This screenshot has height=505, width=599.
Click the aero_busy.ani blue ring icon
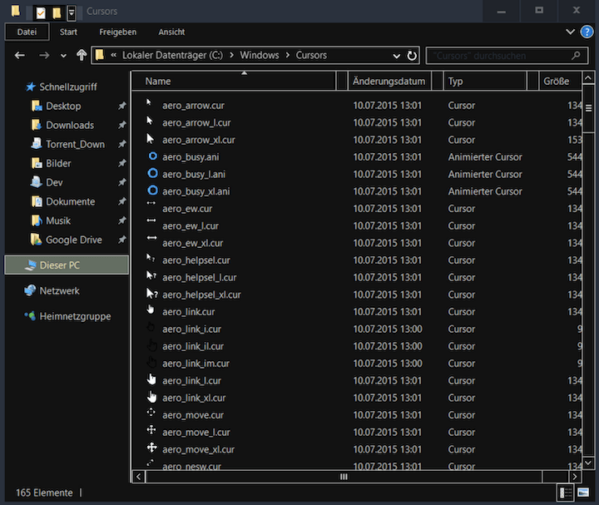click(x=152, y=156)
